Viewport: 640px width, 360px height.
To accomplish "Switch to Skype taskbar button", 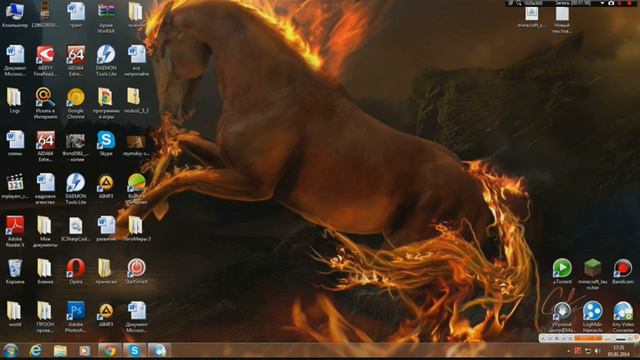I will (134, 351).
